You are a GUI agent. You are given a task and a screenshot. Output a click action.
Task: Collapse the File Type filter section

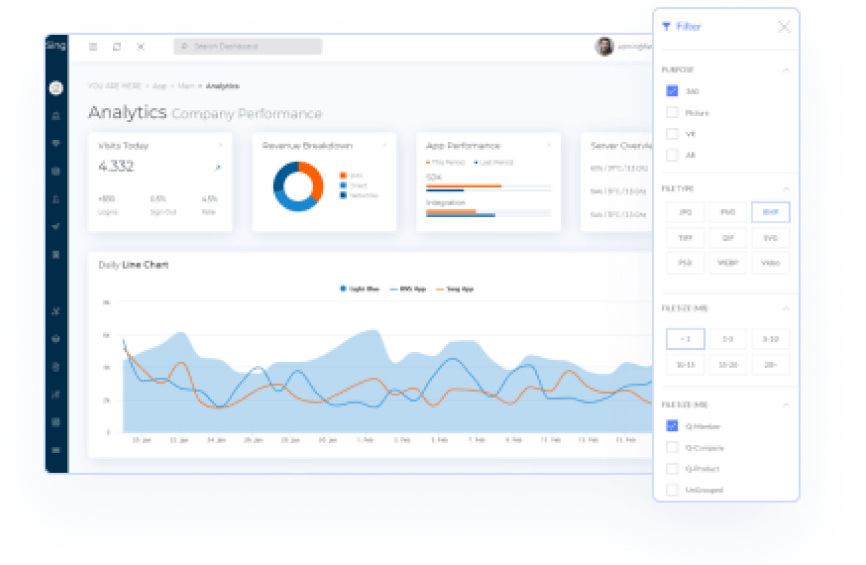tap(785, 188)
